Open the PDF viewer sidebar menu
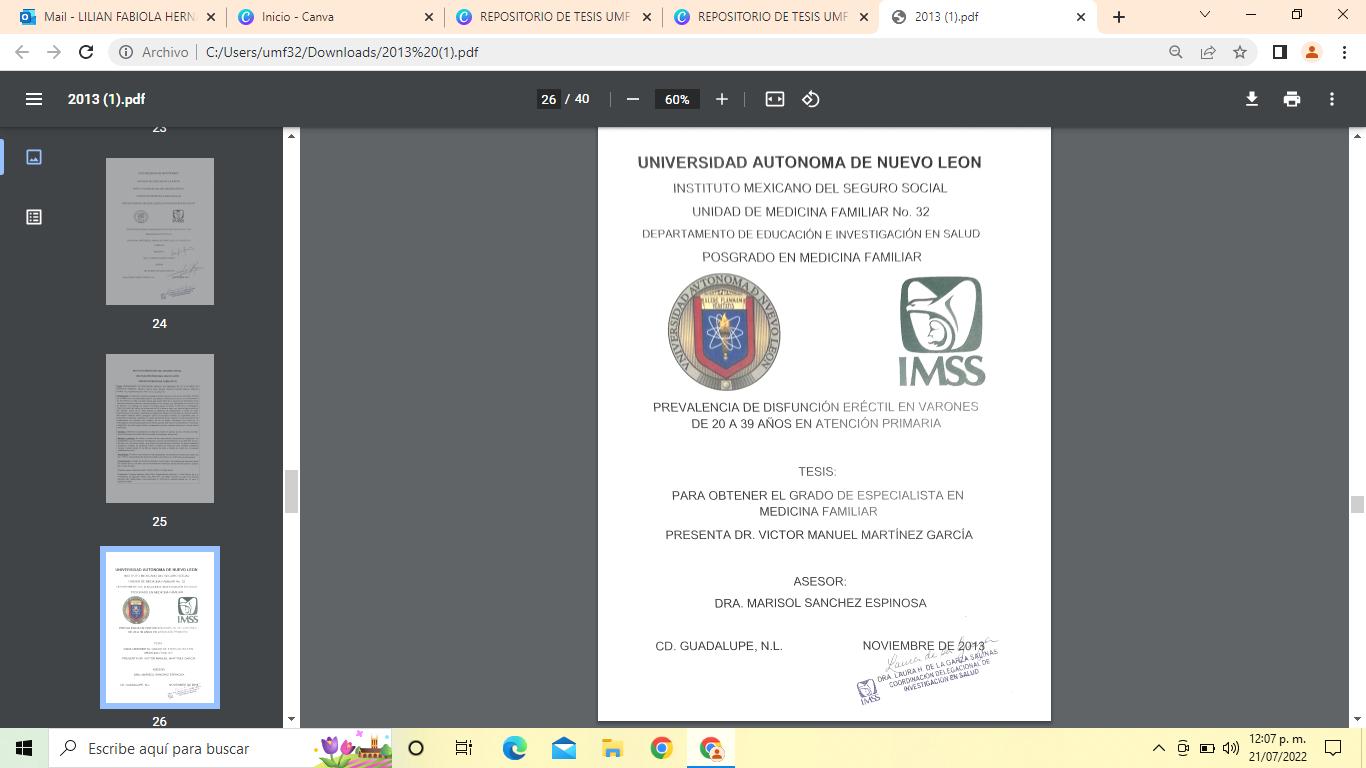The width and height of the screenshot is (1366, 768). click(x=34, y=99)
